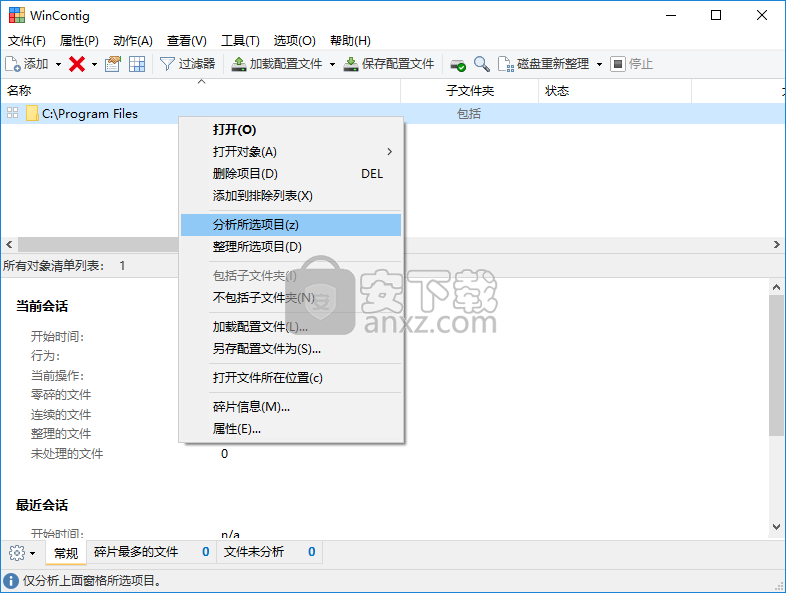
Task: Click the 未处理的文件 label
Action: (x=67, y=454)
